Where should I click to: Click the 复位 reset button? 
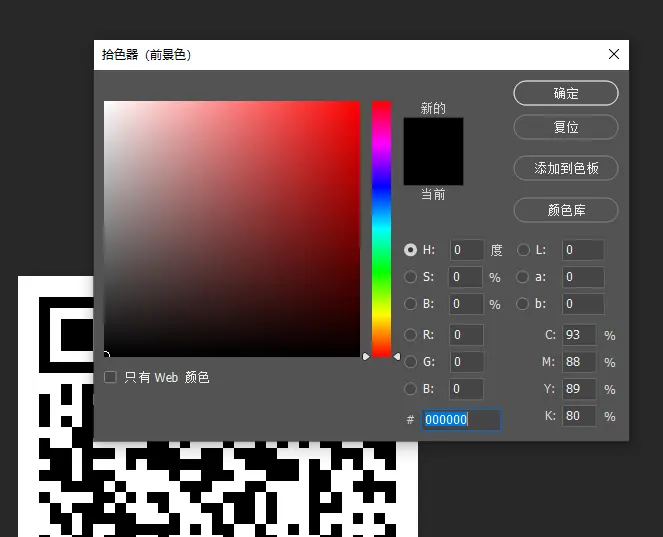coord(565,128)
